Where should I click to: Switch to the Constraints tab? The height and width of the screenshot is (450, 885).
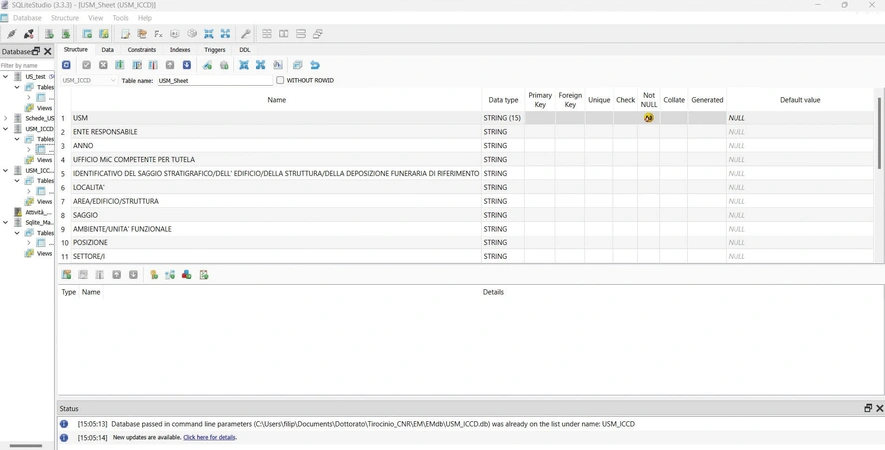pos(142,50)
